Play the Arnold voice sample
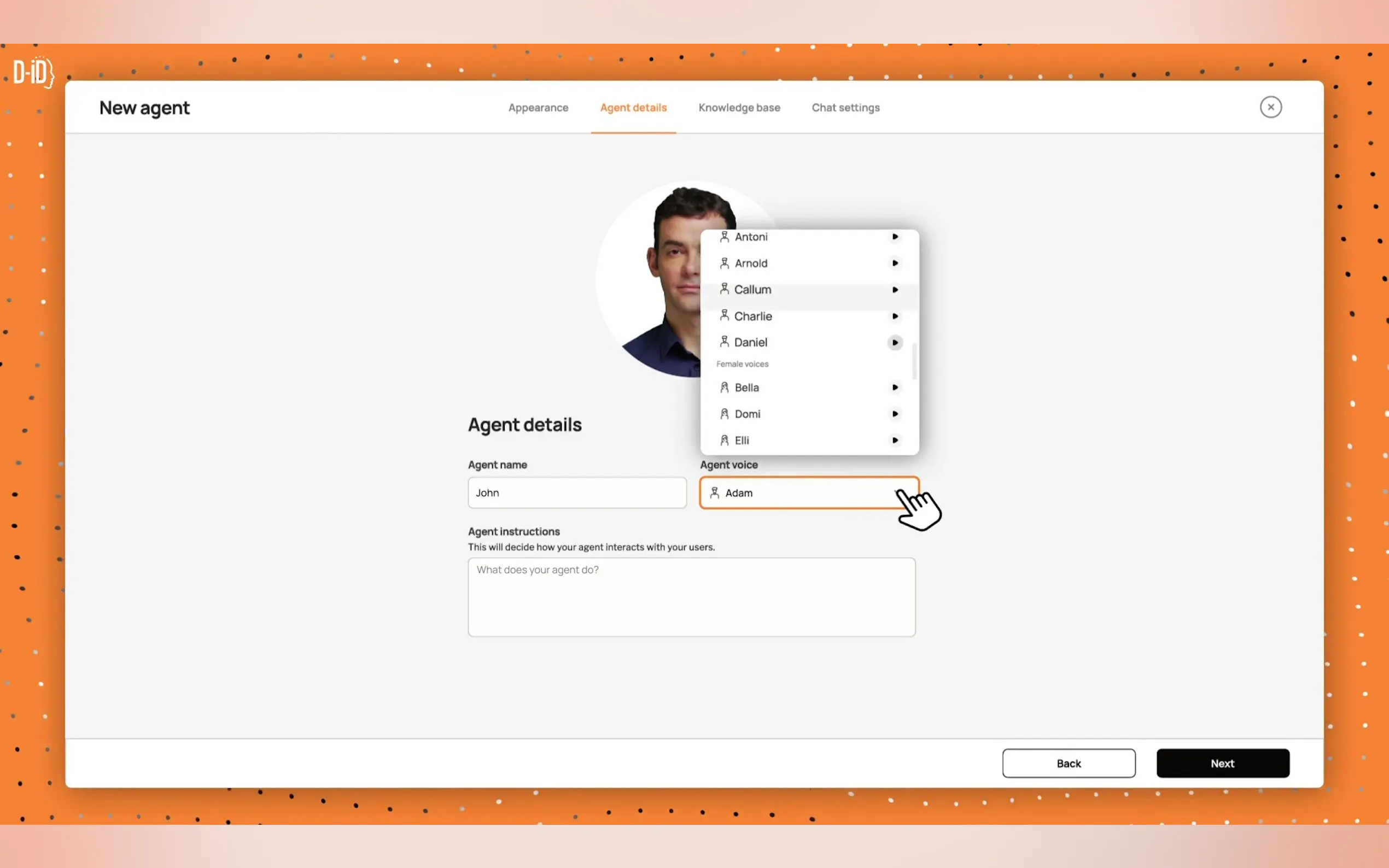Screen dimensions: 1389x868 coord(895,263)
